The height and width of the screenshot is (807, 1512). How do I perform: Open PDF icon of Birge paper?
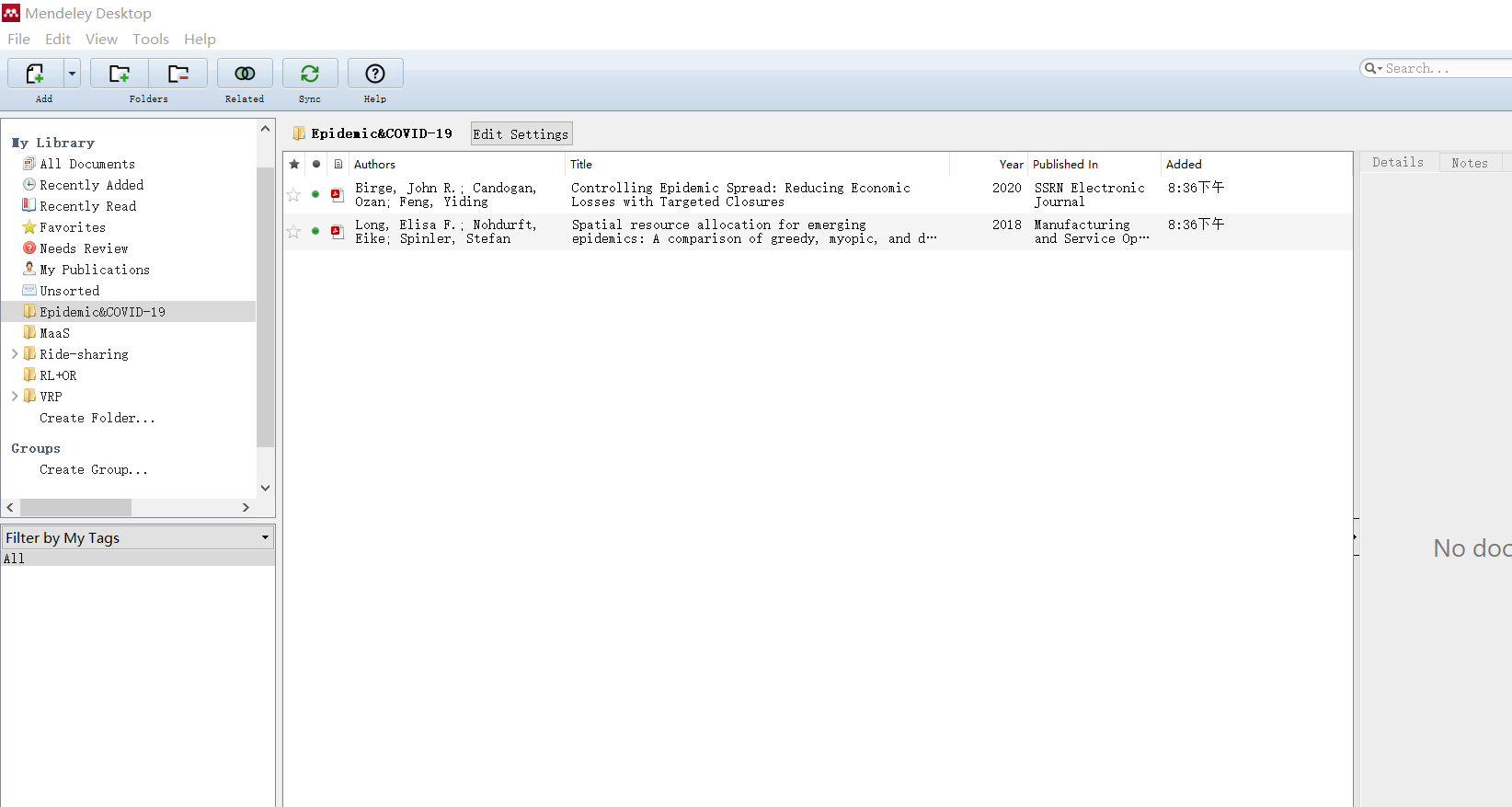338,195
